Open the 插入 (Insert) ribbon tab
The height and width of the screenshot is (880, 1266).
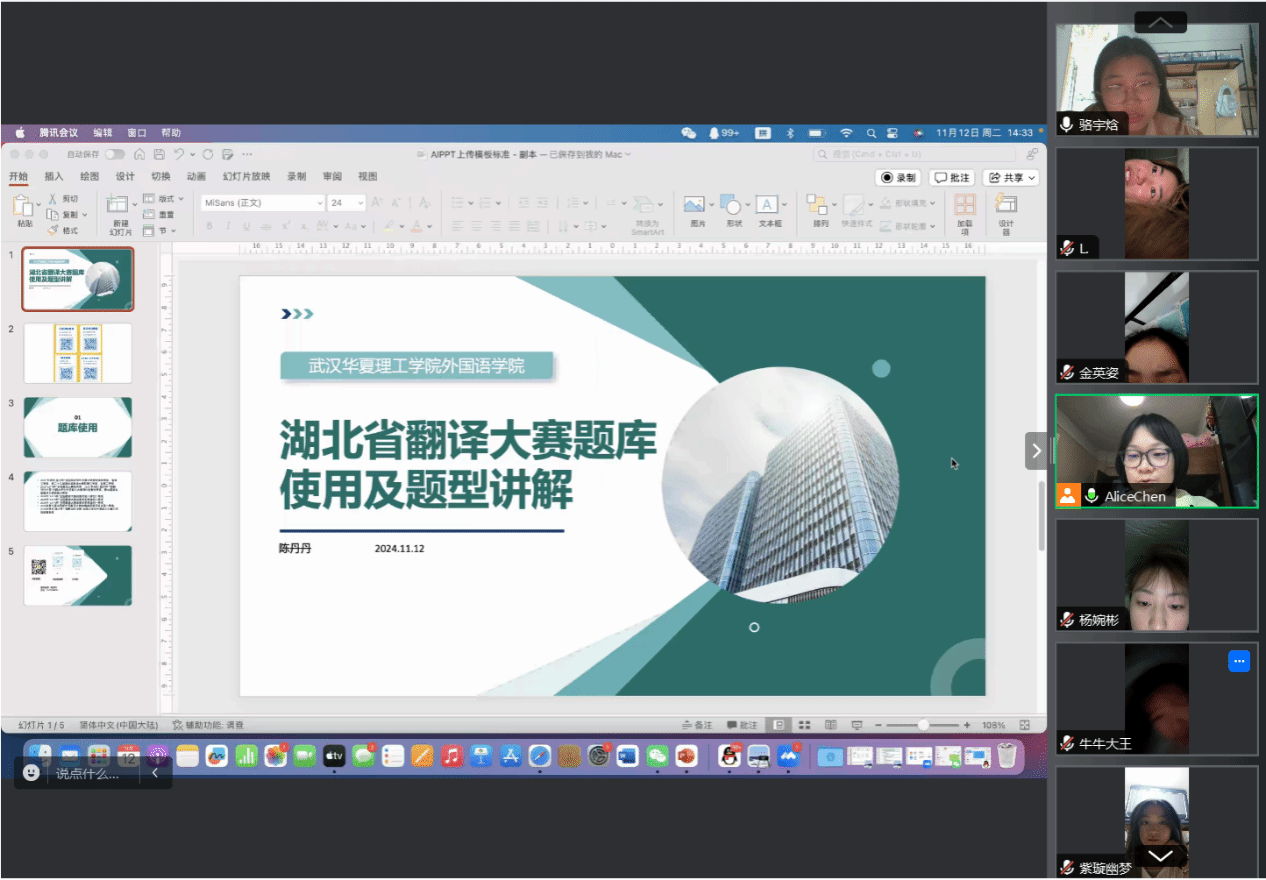click(53, 177)
